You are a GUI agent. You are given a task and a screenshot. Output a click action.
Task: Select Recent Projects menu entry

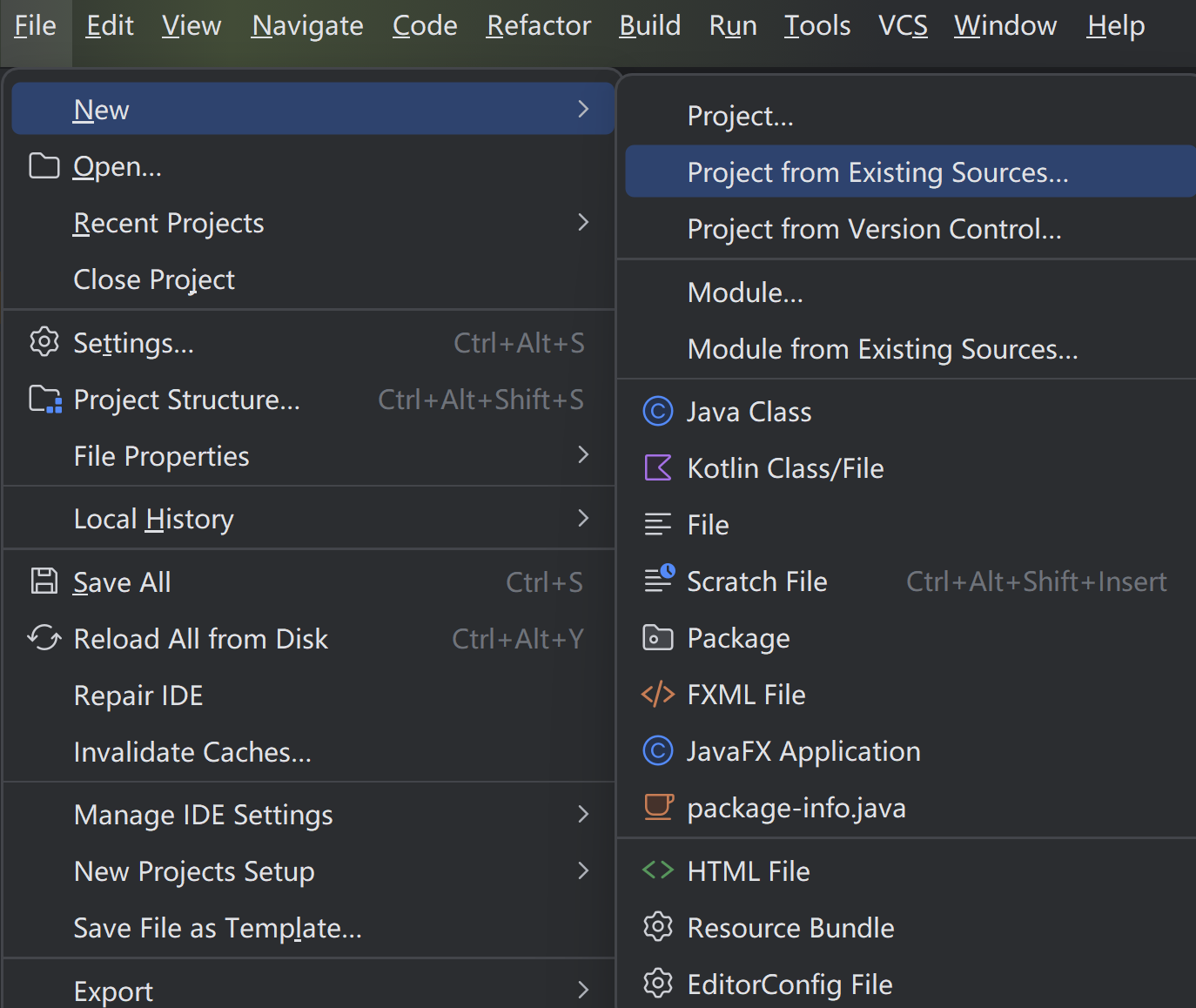tap(309, 223)
